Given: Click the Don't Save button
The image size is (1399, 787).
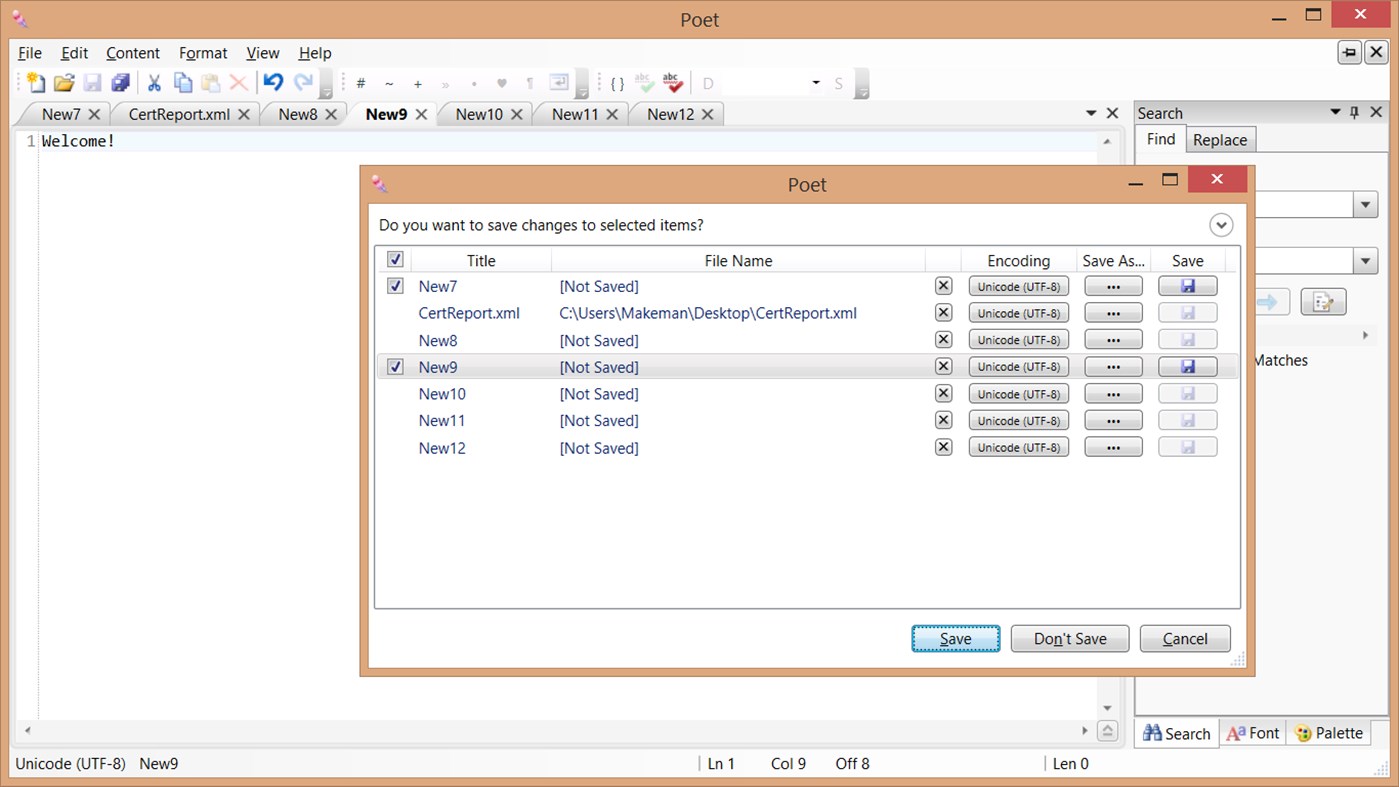Looking at the screenshot, I should [1069, 638].
